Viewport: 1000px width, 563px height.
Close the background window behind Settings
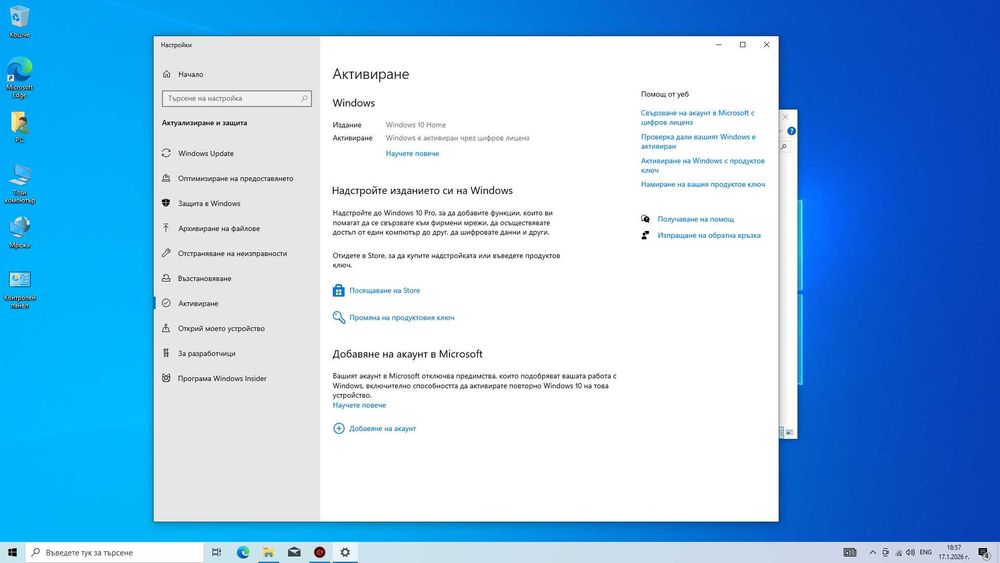(786, 117)
